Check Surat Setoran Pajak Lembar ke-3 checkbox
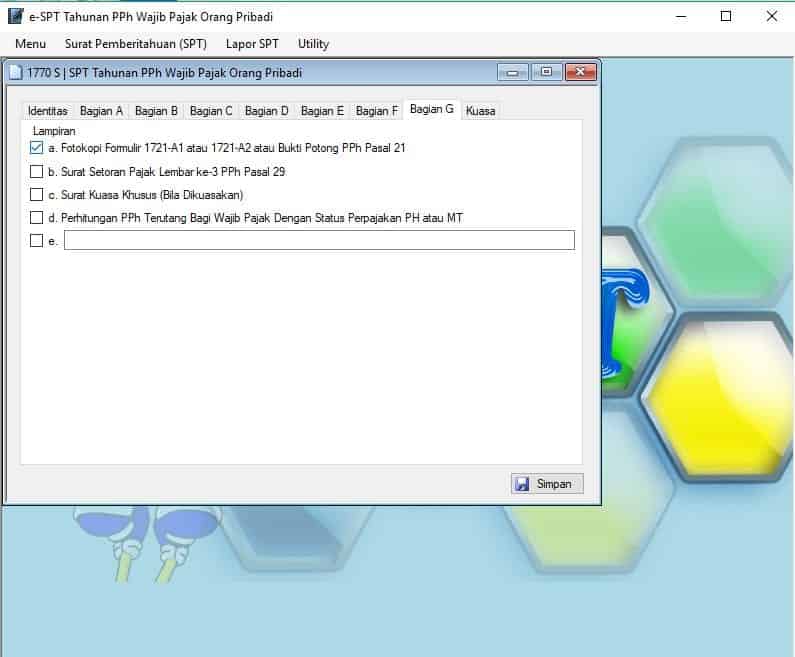The width and height of the screenshot is (795, 657). 37,171
